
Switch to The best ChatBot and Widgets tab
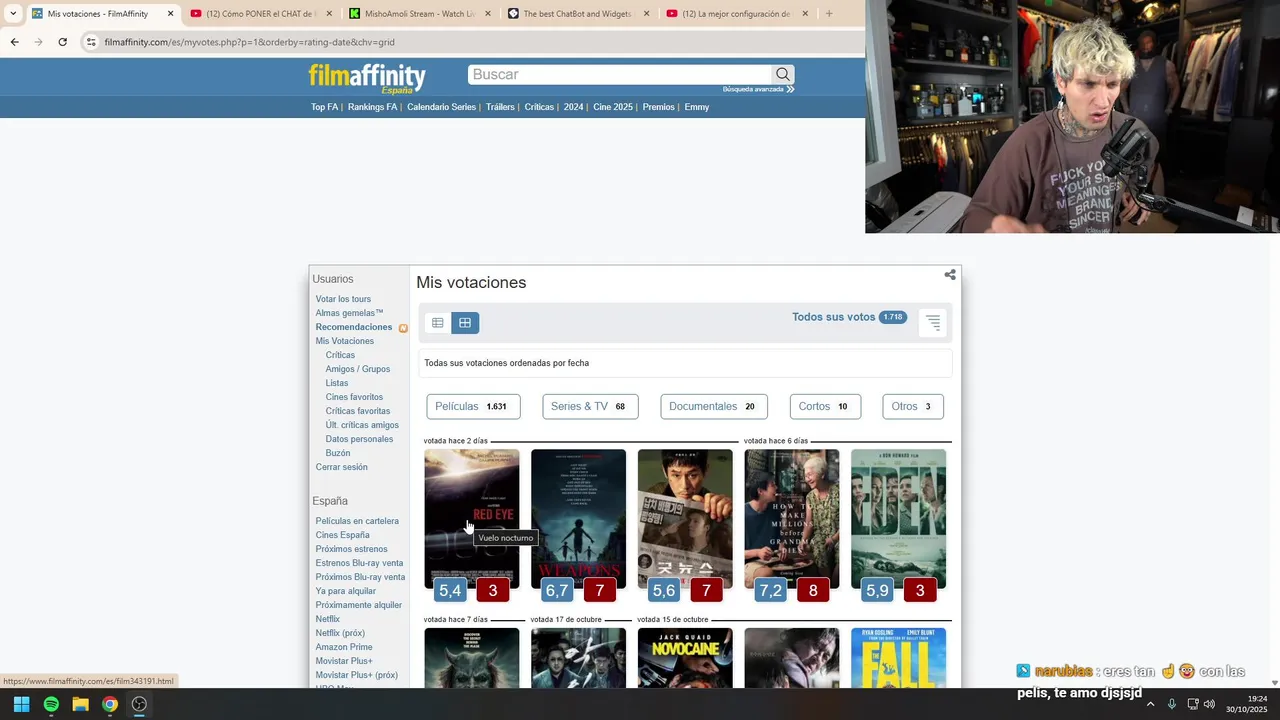pos(579,14)
